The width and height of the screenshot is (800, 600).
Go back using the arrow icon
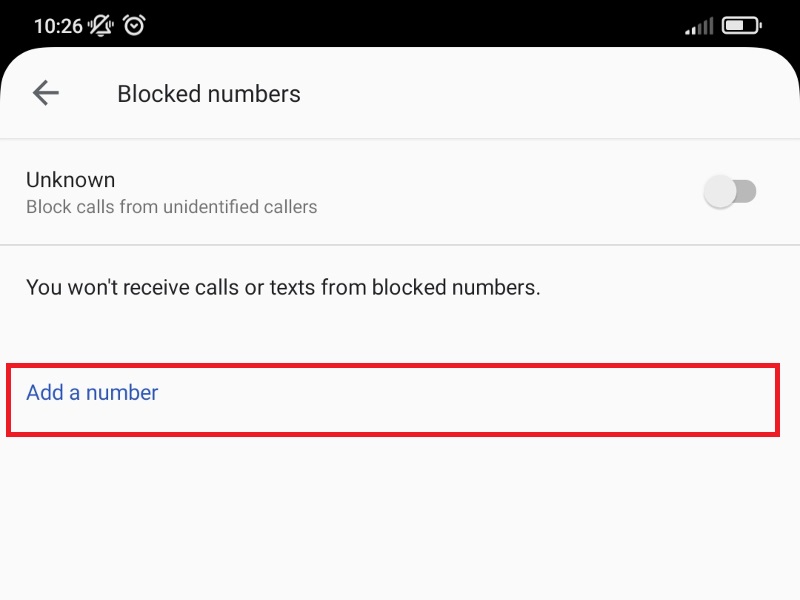(x=46, y=93)
